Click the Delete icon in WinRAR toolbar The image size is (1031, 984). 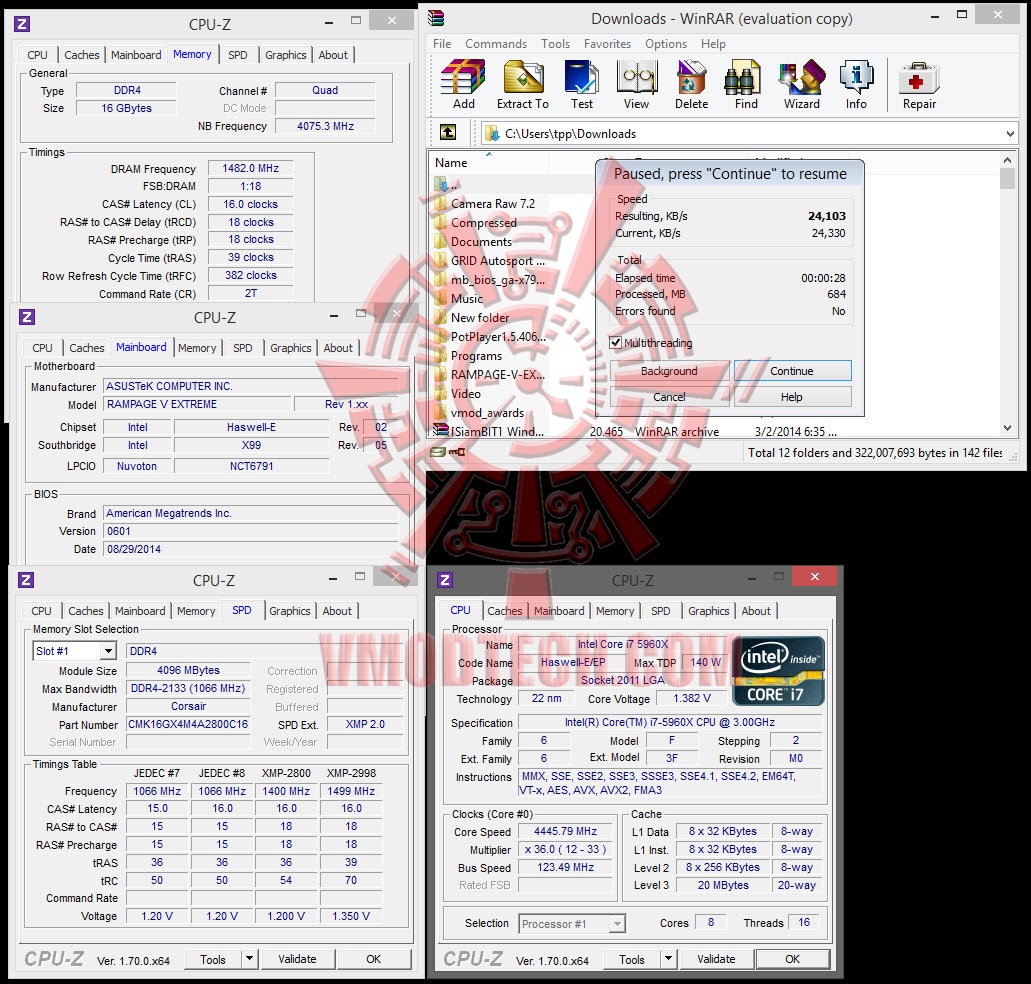click(691, 77)
